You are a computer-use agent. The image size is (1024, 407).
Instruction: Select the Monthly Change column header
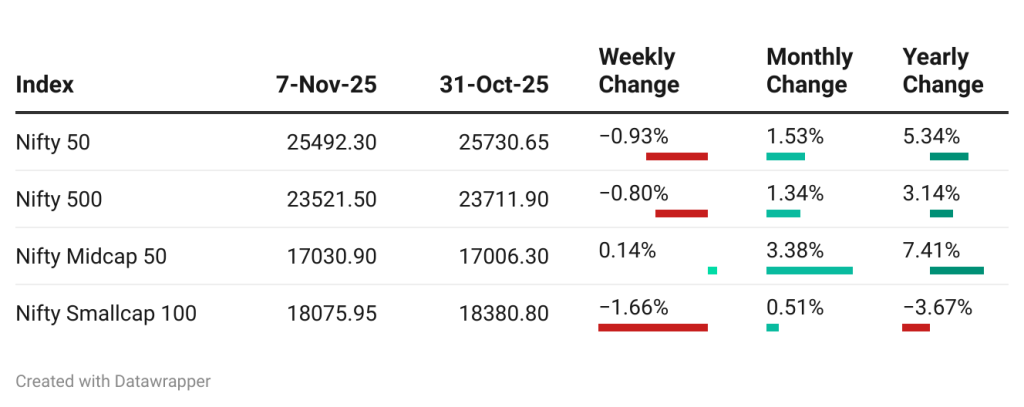[809, 71]
